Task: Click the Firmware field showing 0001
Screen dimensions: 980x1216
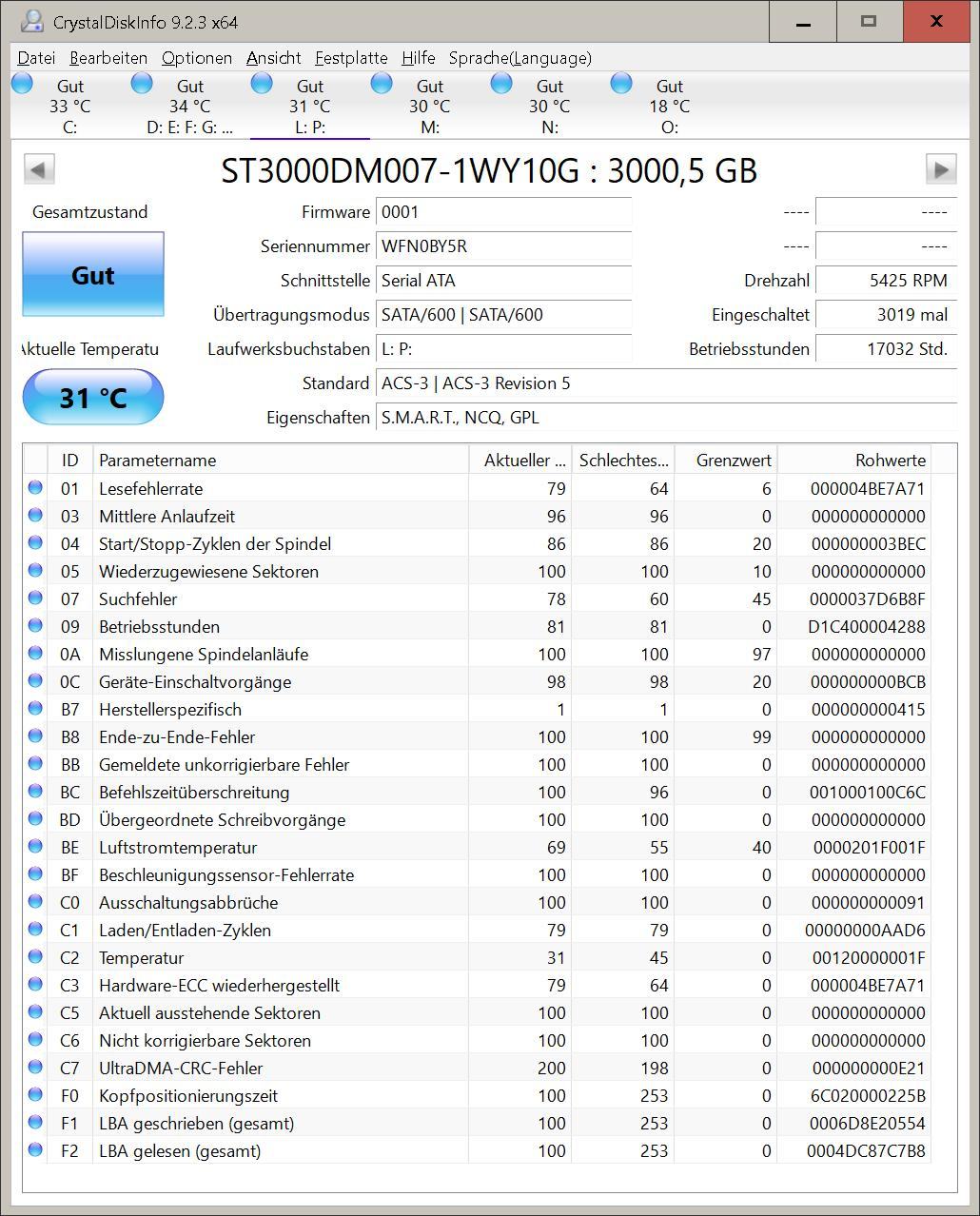Action: (504, 212)
